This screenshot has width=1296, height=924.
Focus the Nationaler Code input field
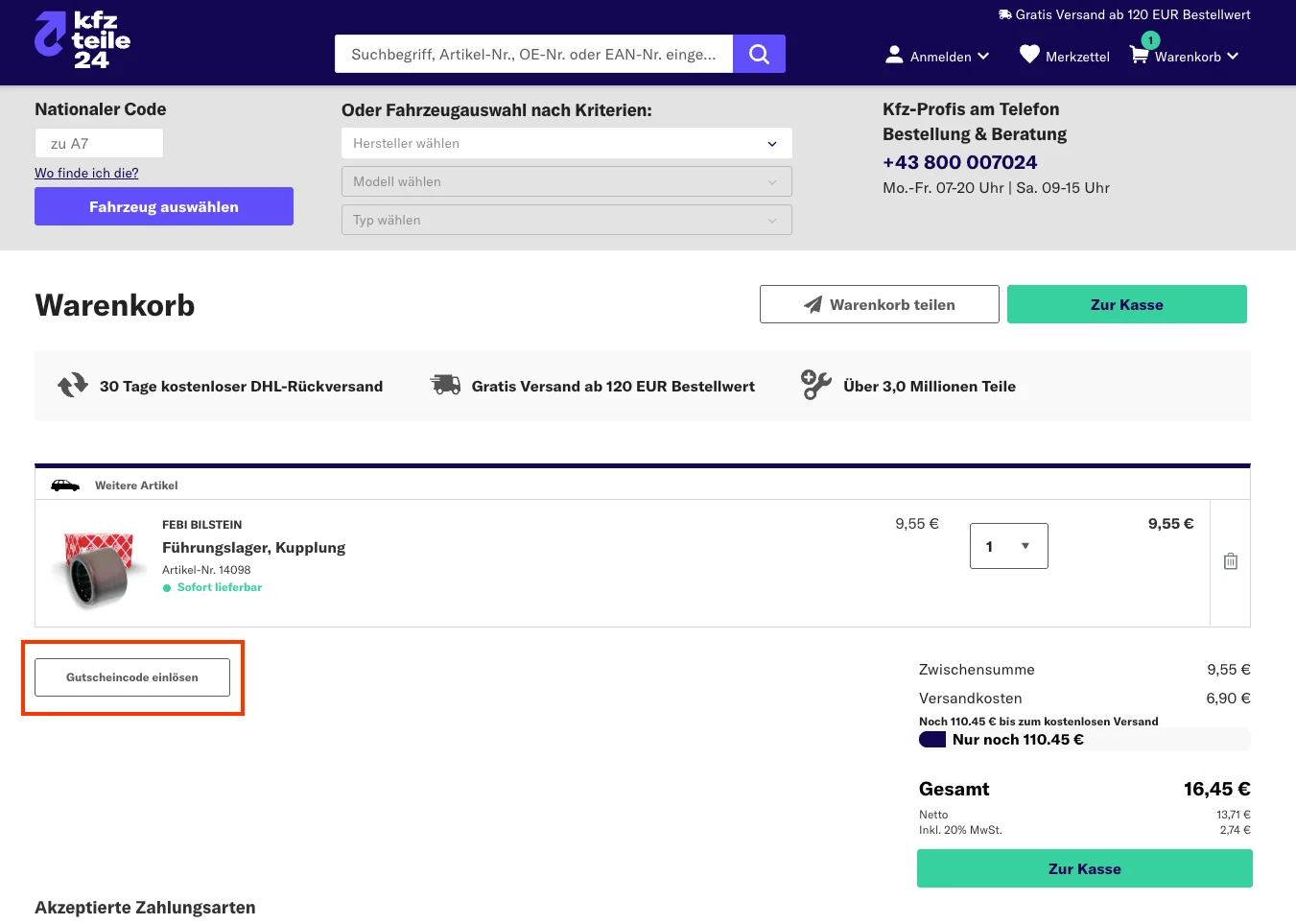point(99,143)
